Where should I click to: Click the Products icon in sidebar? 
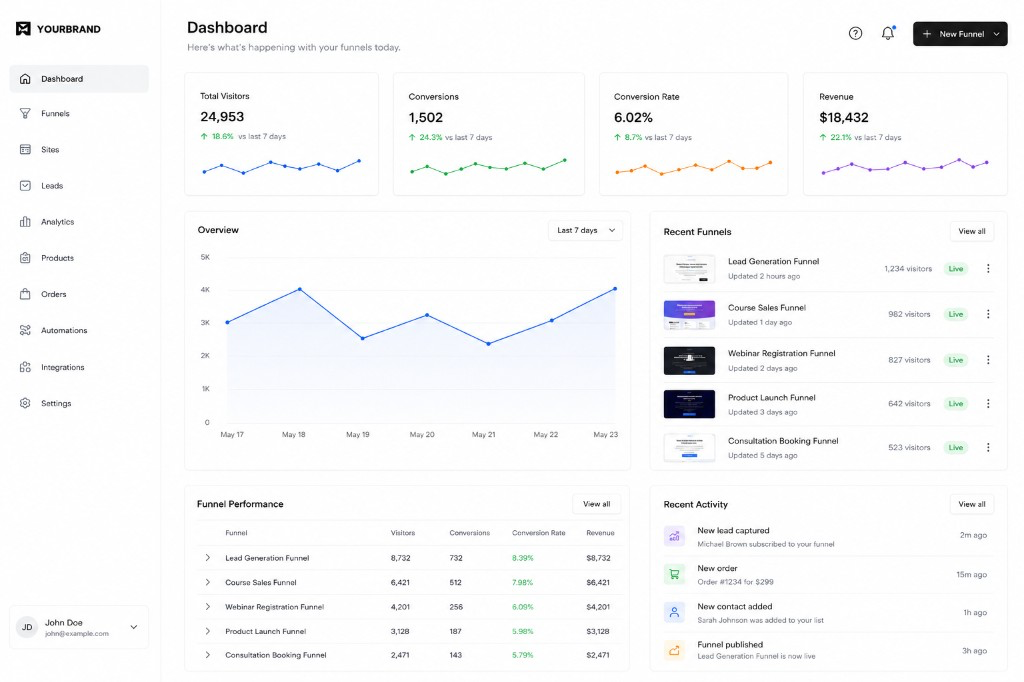(x=25, y=258)
